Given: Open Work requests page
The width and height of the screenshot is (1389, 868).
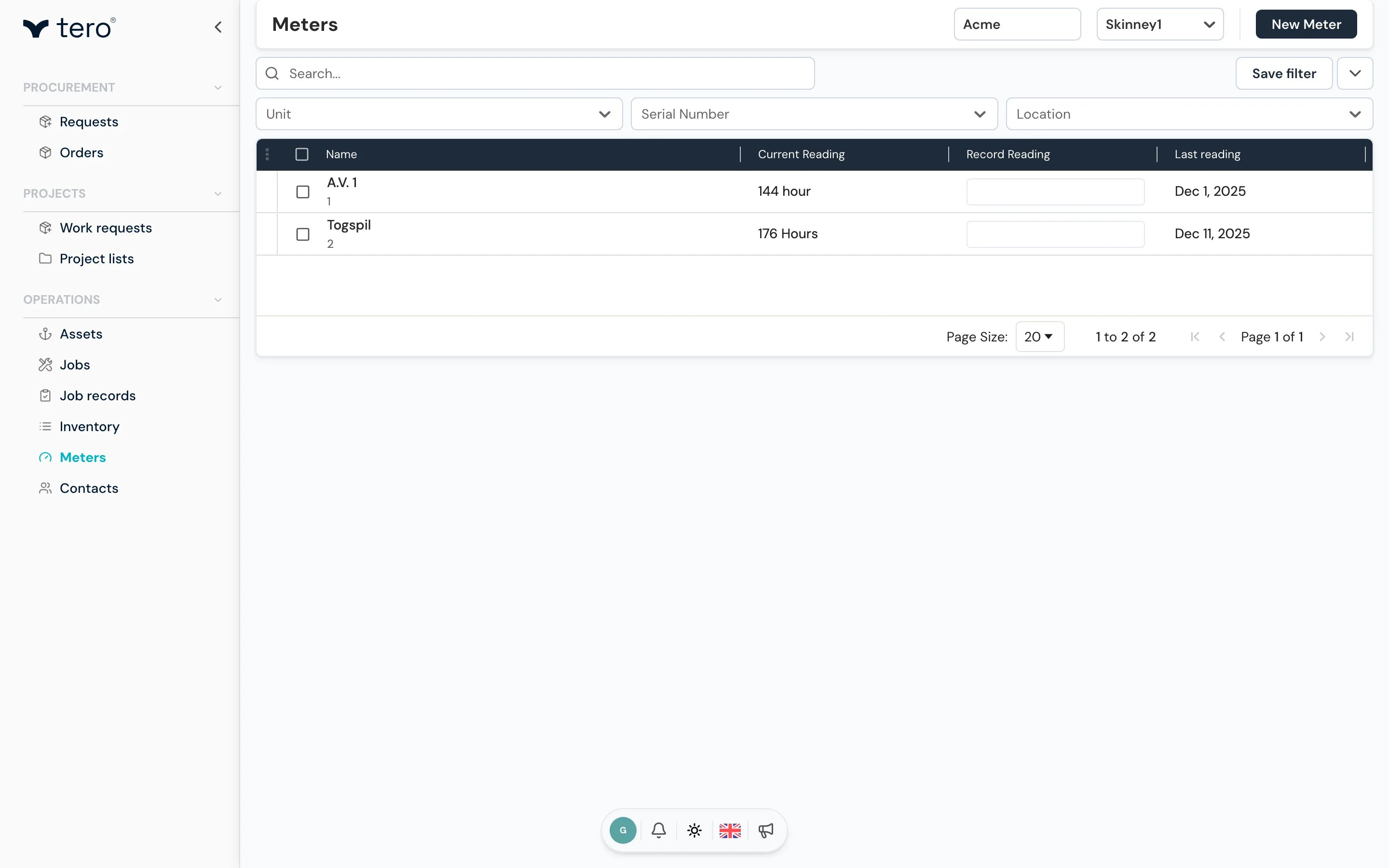Looking at the screenshot, I should click(106, 228).
